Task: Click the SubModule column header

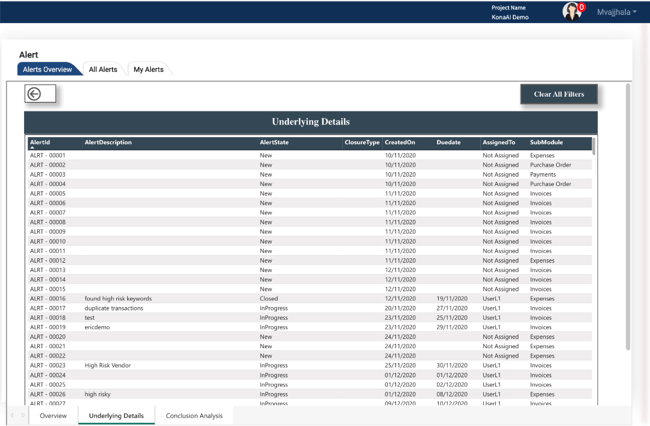Action: click(546, 142)
